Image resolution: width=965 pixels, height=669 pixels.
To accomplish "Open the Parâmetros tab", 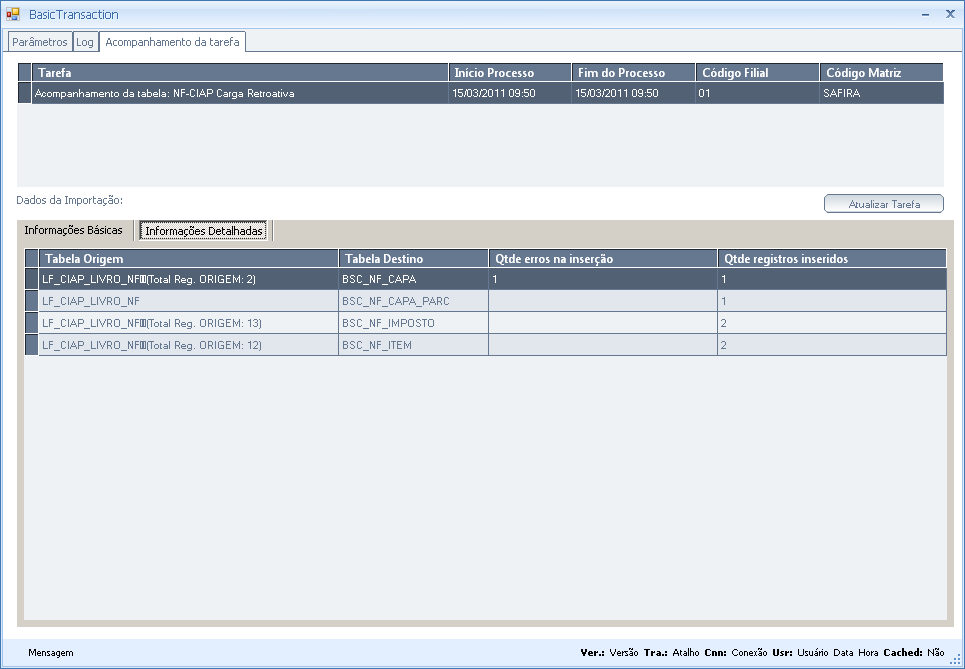I will tap(40, 42).
